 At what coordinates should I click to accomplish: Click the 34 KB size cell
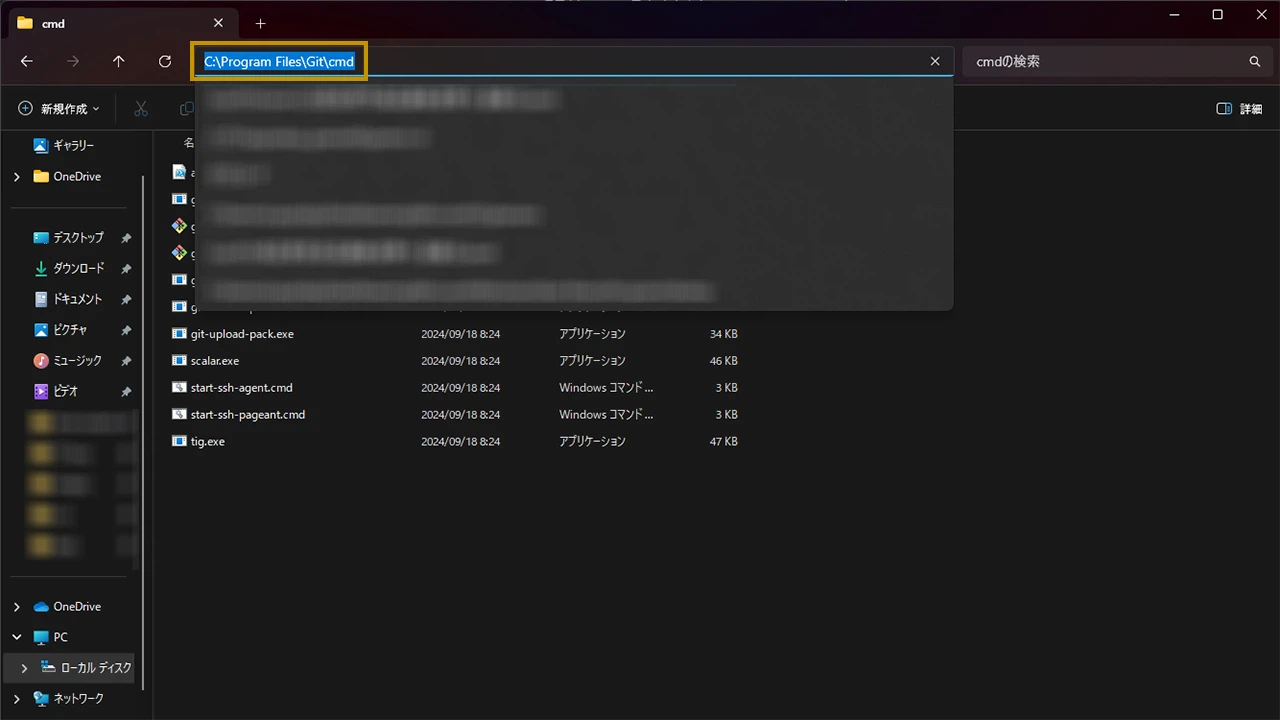tap(723, 334)
